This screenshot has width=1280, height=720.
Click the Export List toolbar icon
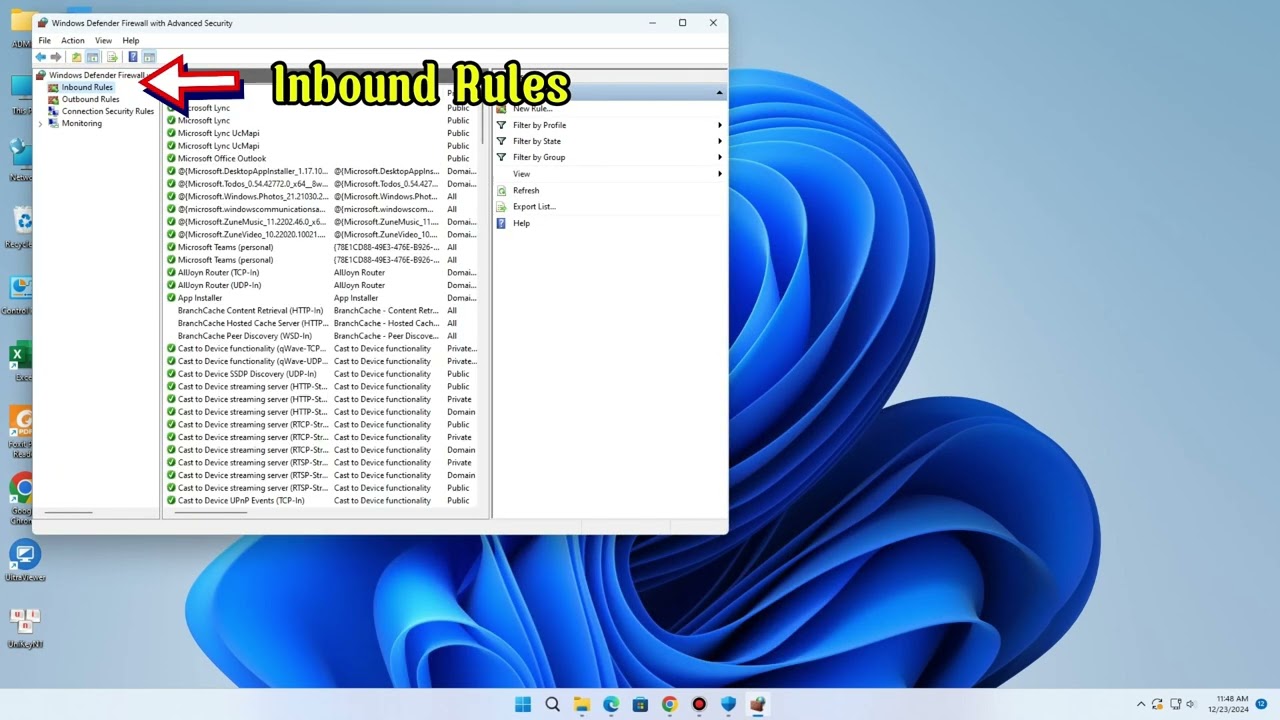point(112,57)
